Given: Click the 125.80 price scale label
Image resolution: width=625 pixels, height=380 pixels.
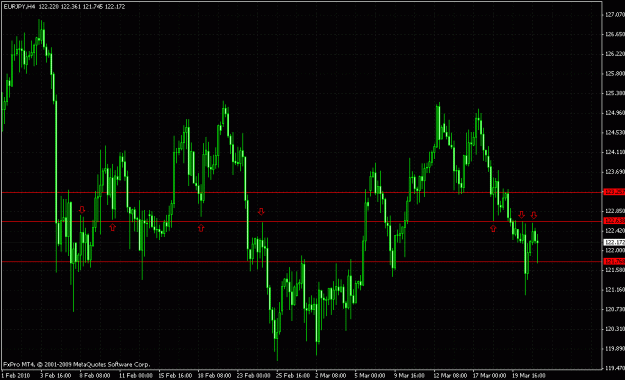Looking at the screenshot, I should coord(615,74).
